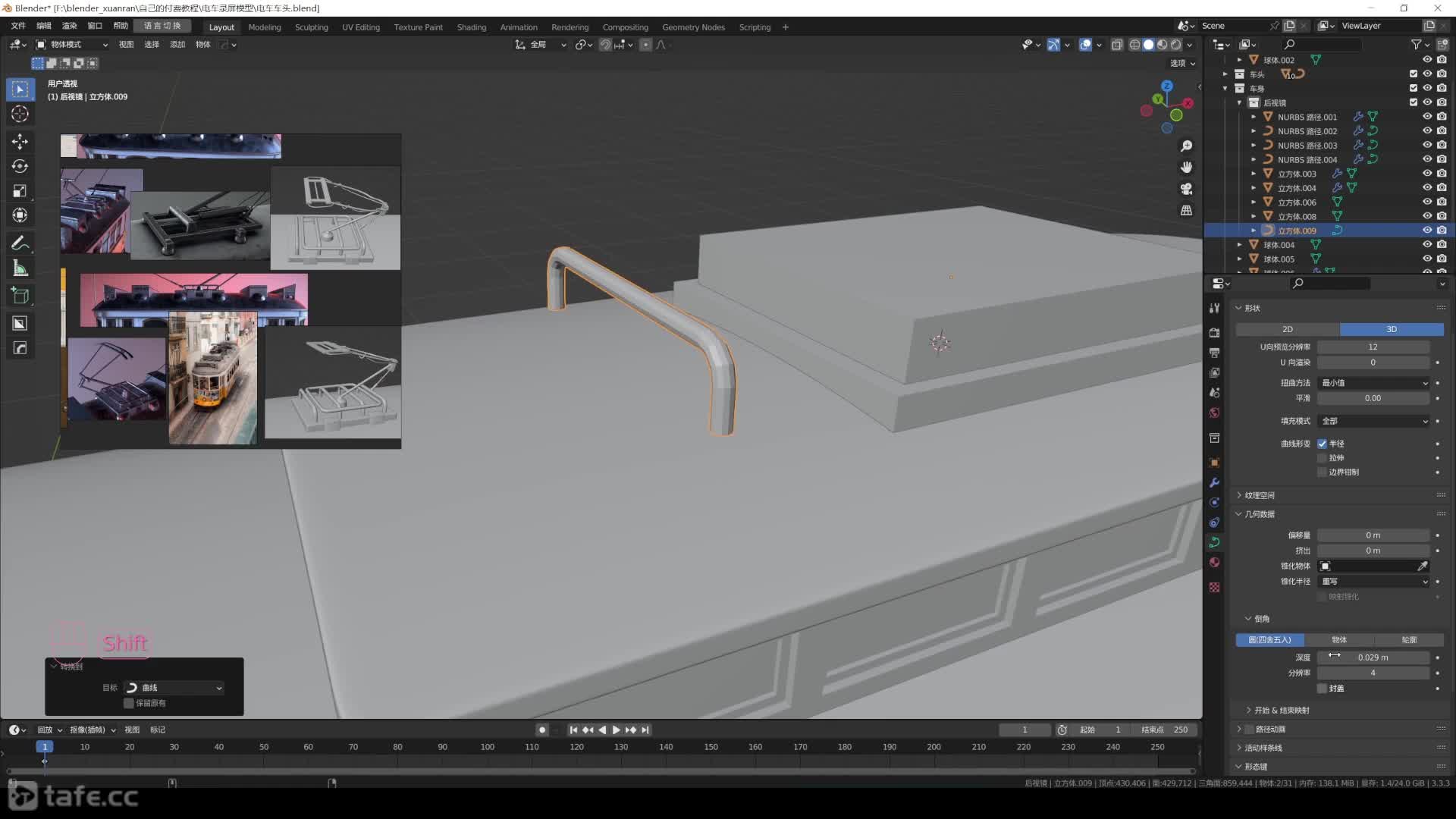Open the Material properties tab

coord(1215,562)
